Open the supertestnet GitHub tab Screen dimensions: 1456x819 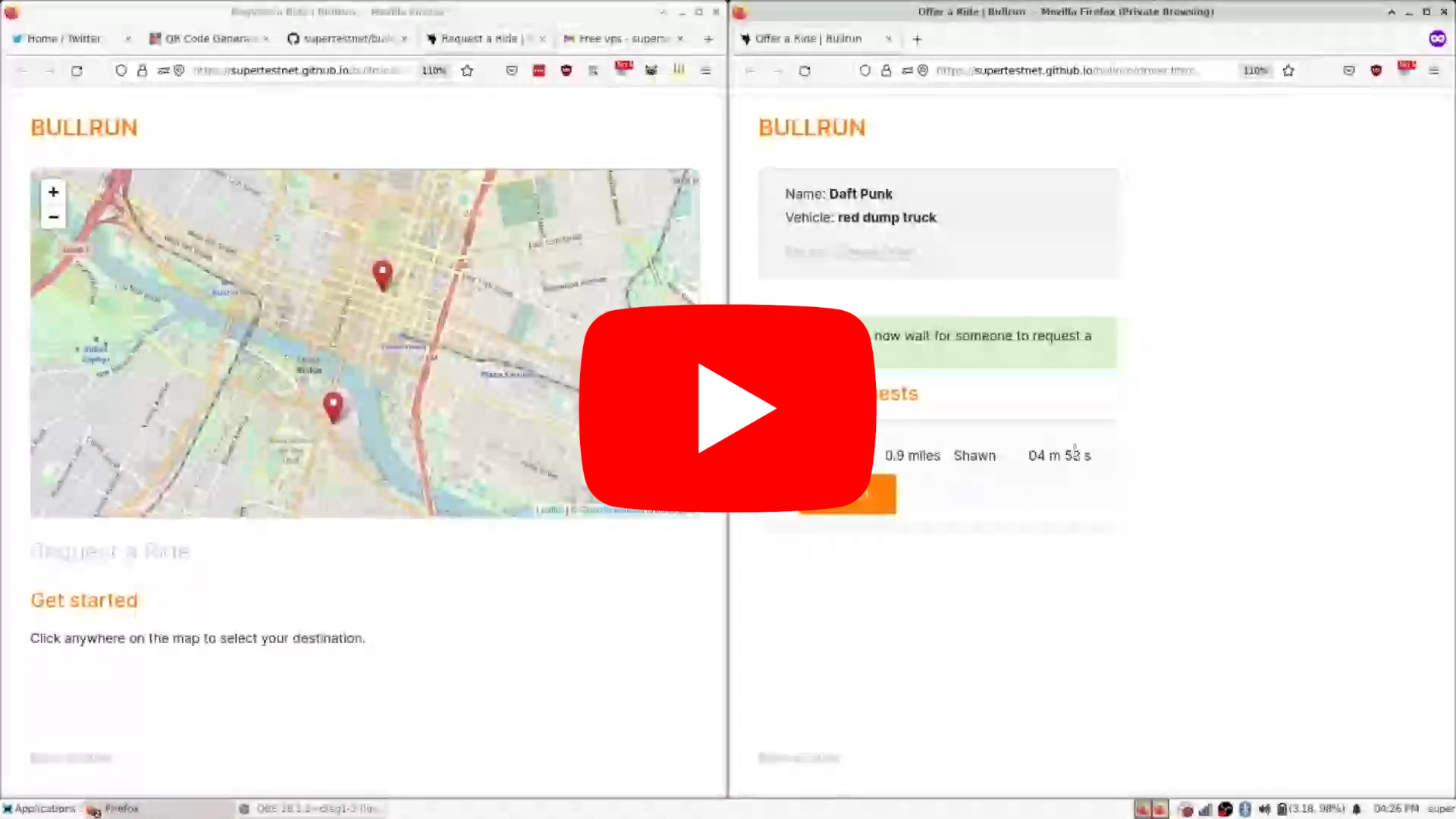click(x=346, y=39)
